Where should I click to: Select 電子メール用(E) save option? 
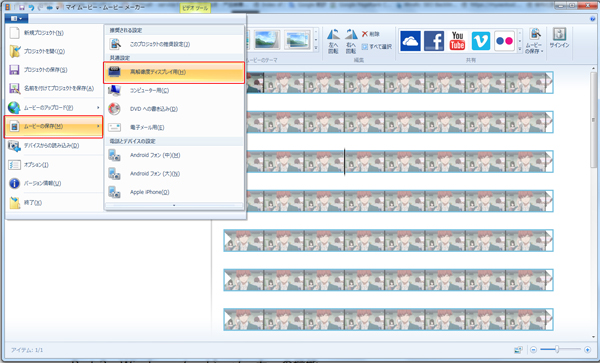174,127
